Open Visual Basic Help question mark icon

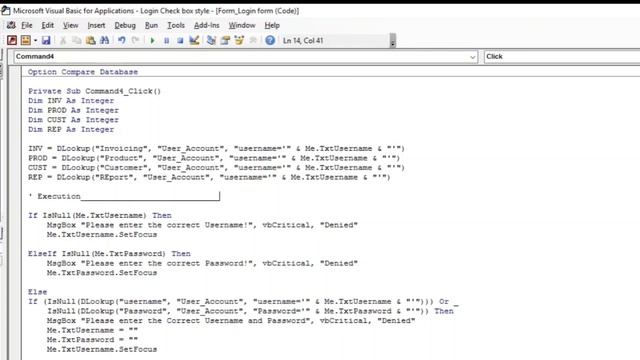point(270,40)
